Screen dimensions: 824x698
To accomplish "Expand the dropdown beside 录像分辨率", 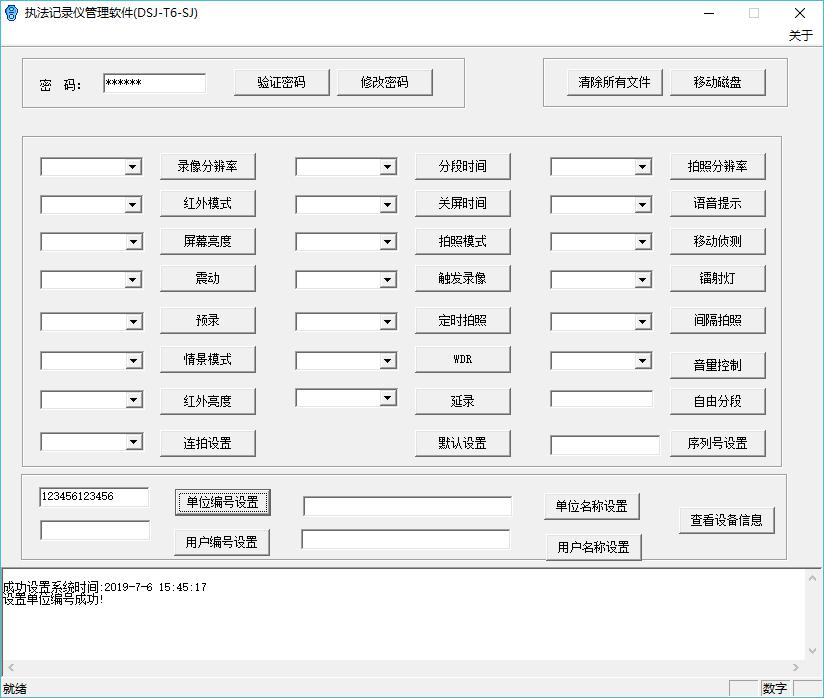I will (133, 167).
